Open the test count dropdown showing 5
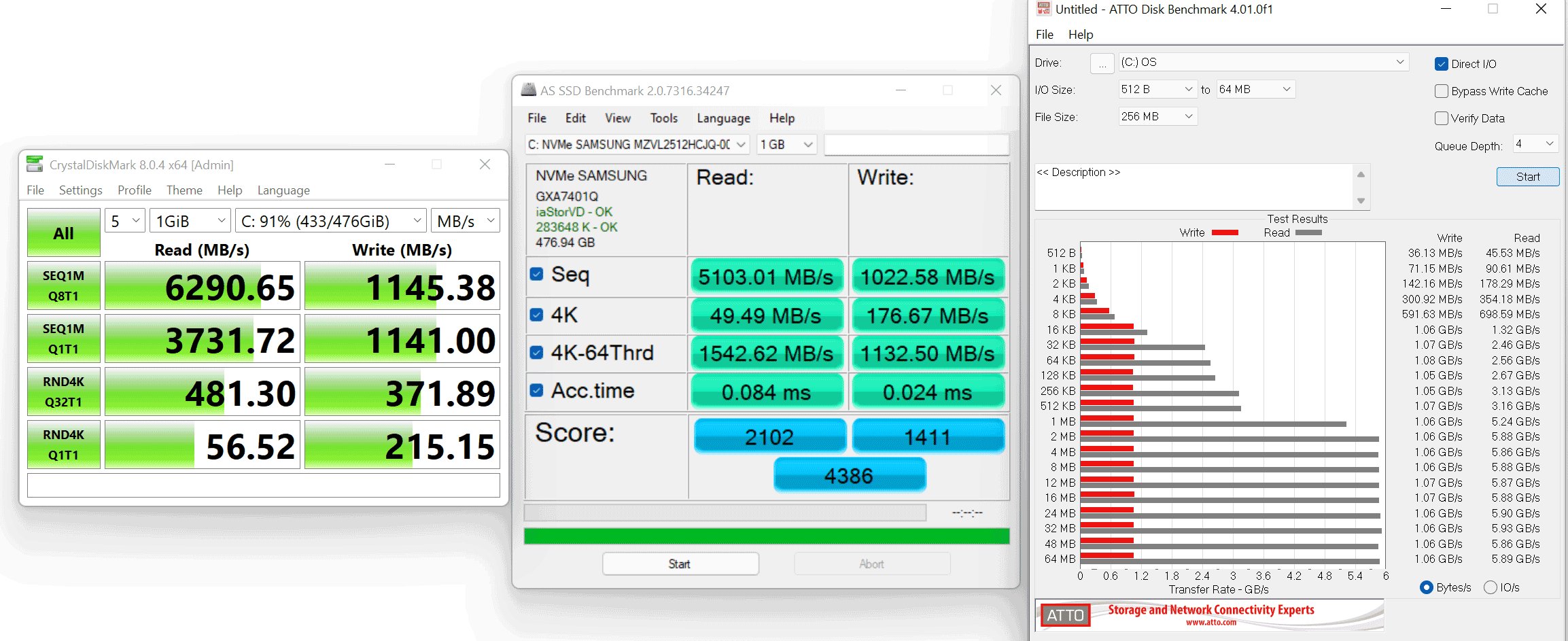 click(125, 221)
